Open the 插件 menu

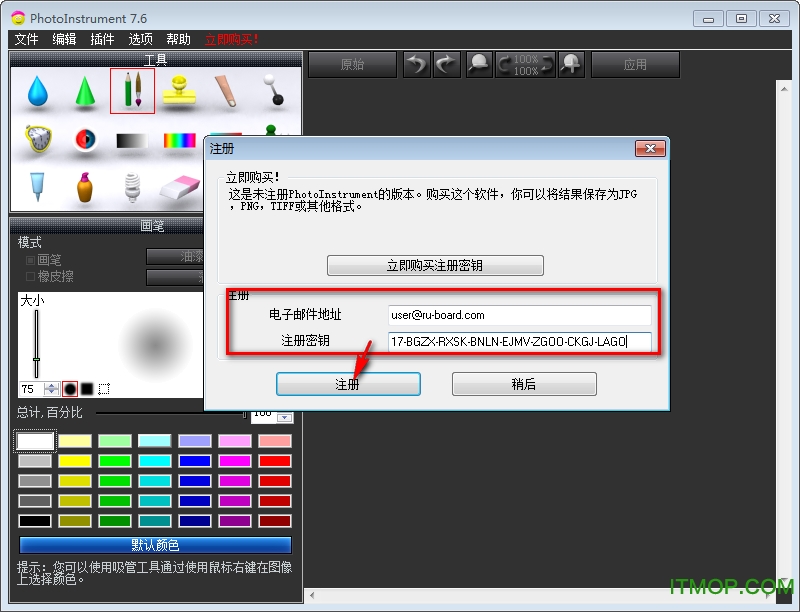(x=102, y=39)
